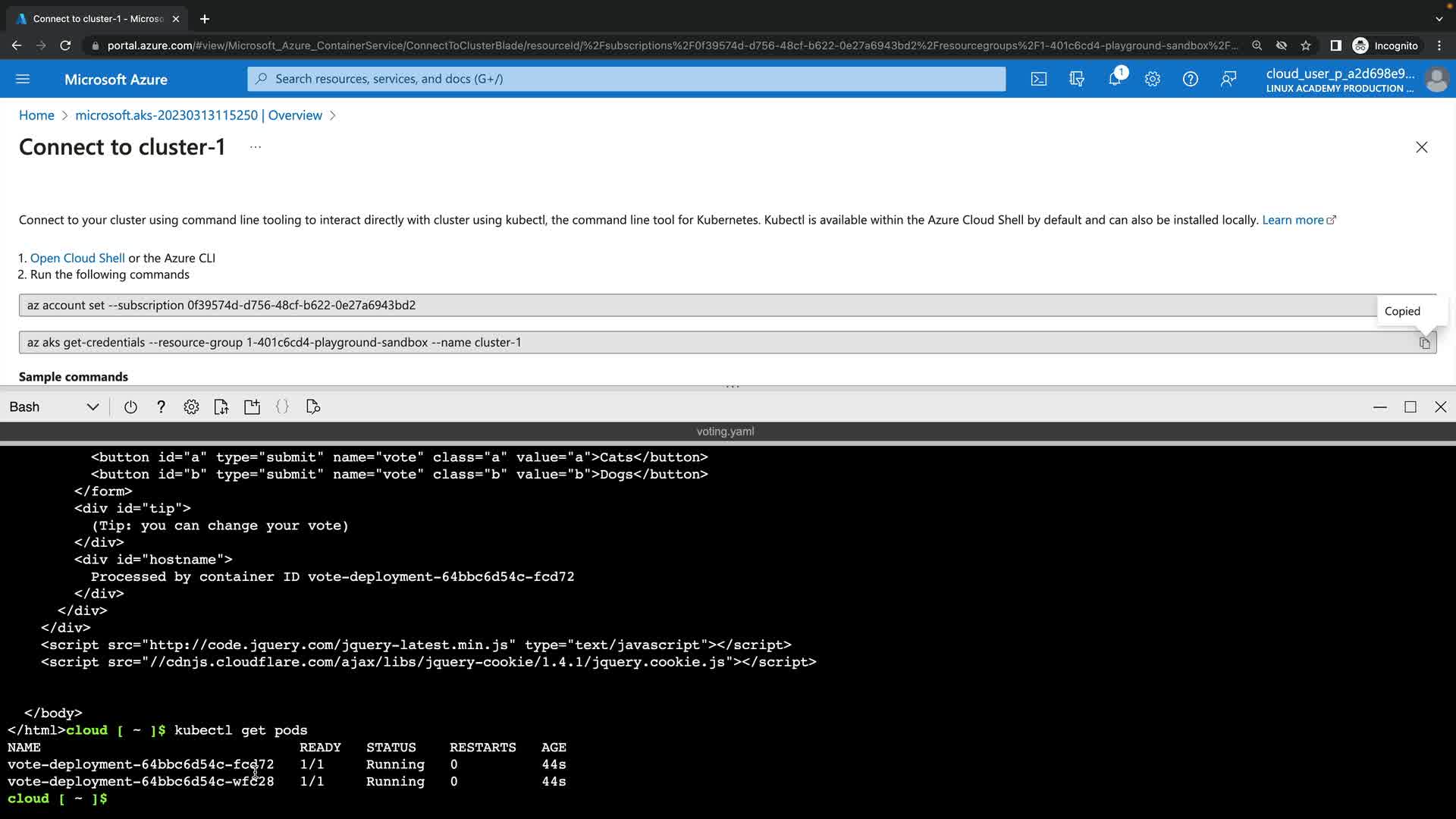Open the Directories and subscriptions filter icon
The width and height of the screenshot is (1456, 819).
1077,79
